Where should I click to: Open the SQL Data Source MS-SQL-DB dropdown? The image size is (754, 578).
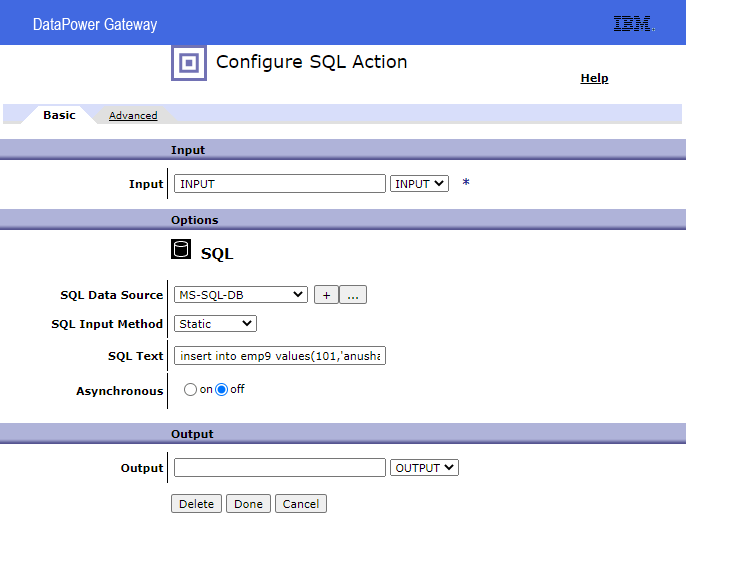[241, 294]
